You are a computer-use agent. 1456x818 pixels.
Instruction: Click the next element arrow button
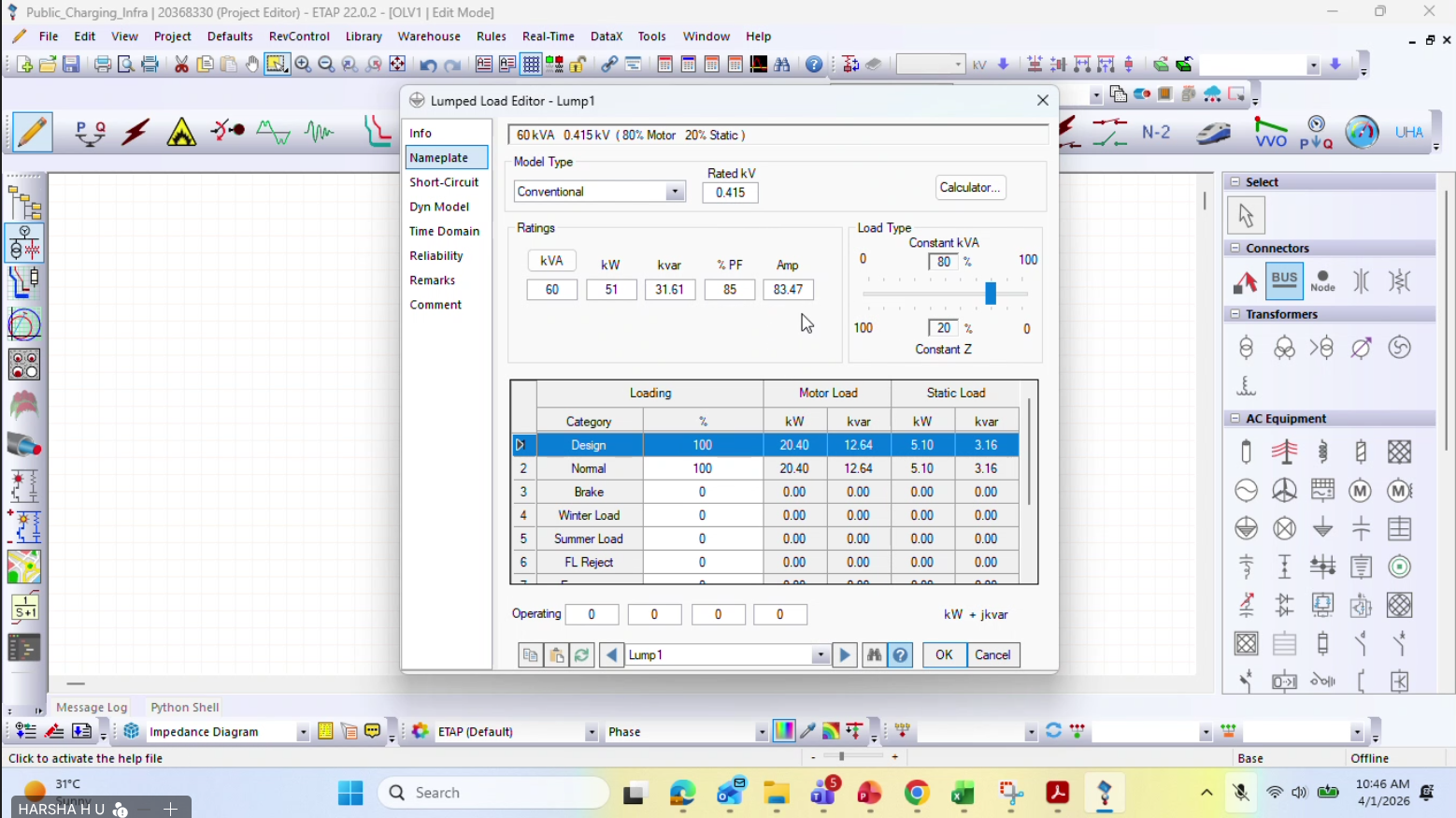(845, 655)
